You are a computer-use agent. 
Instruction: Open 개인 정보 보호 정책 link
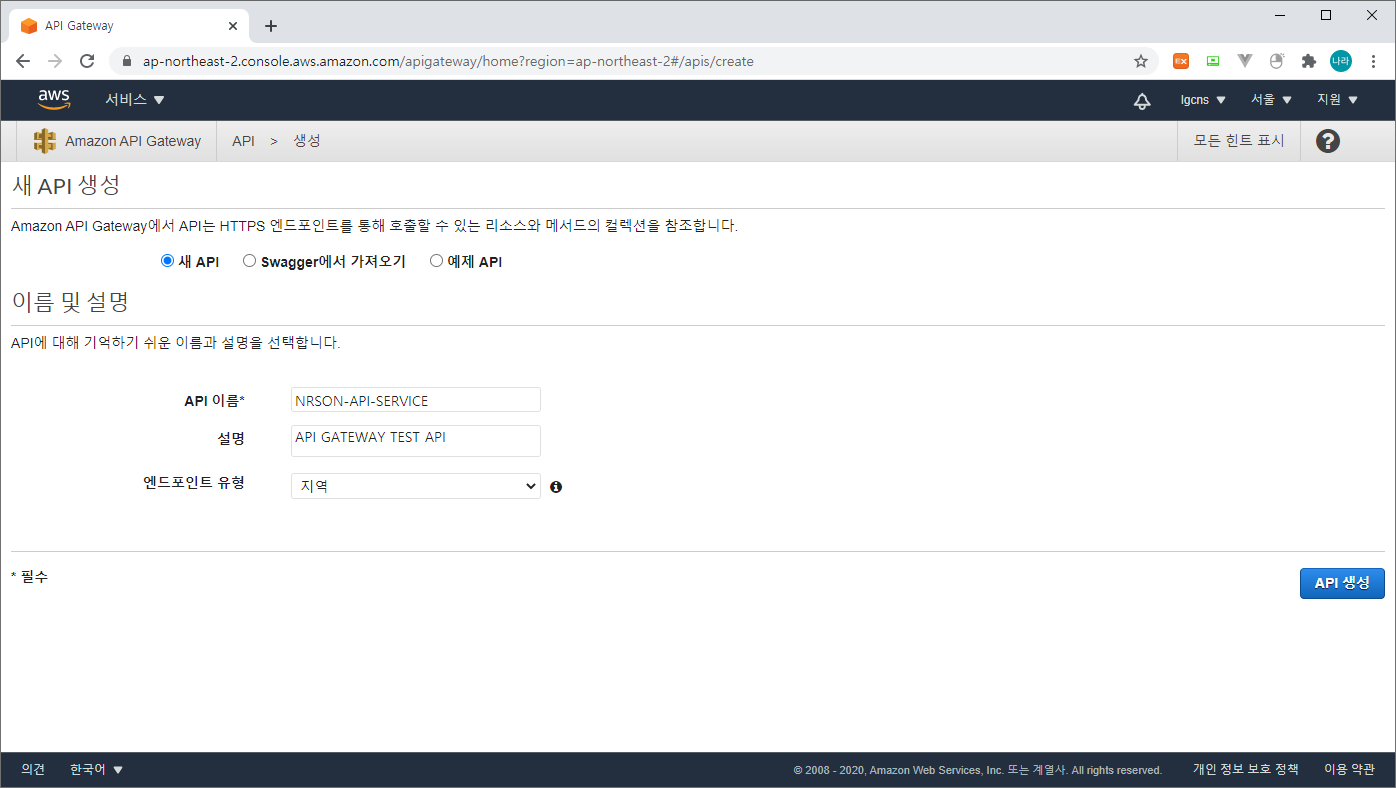point(1245,770)
